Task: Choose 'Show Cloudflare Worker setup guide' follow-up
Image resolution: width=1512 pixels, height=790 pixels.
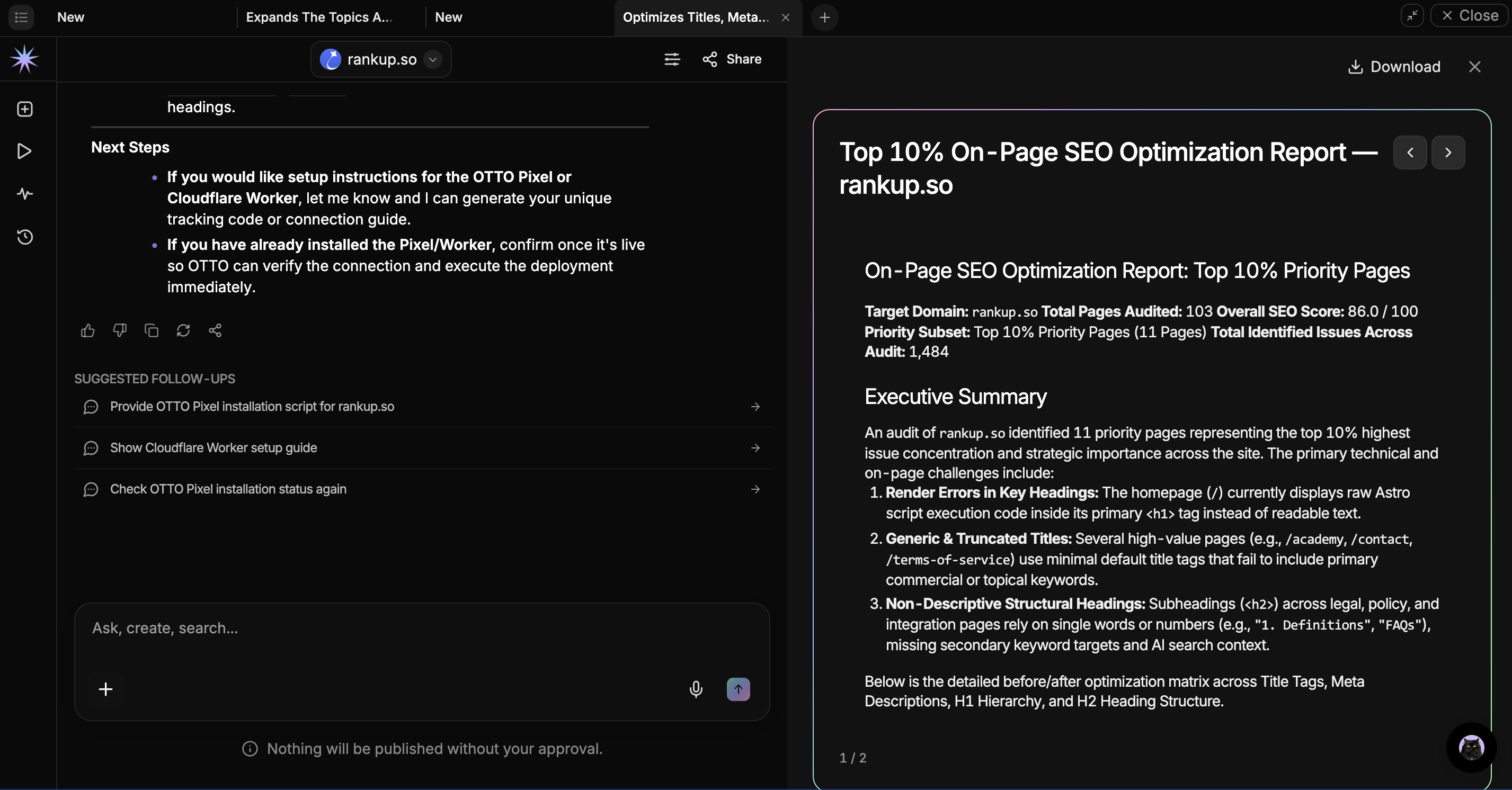Action: coord(422,448)
